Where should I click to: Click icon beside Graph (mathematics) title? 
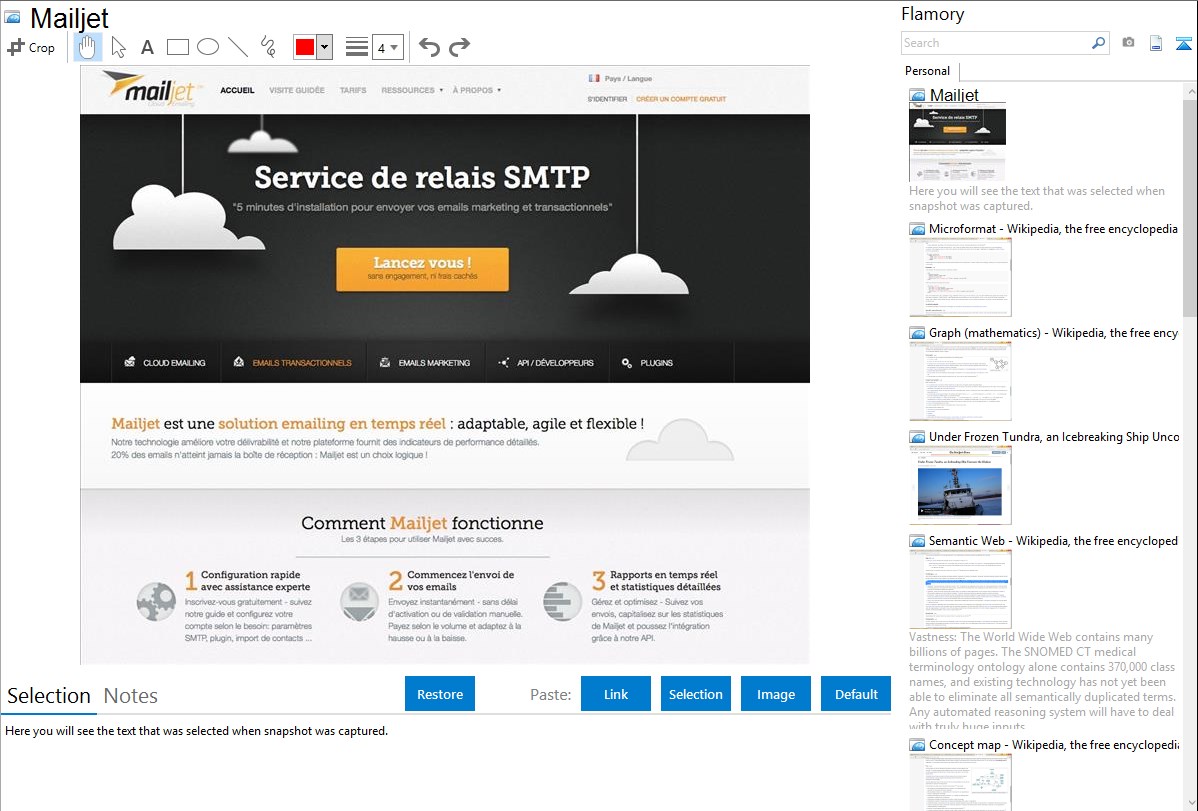pos(918,333)
